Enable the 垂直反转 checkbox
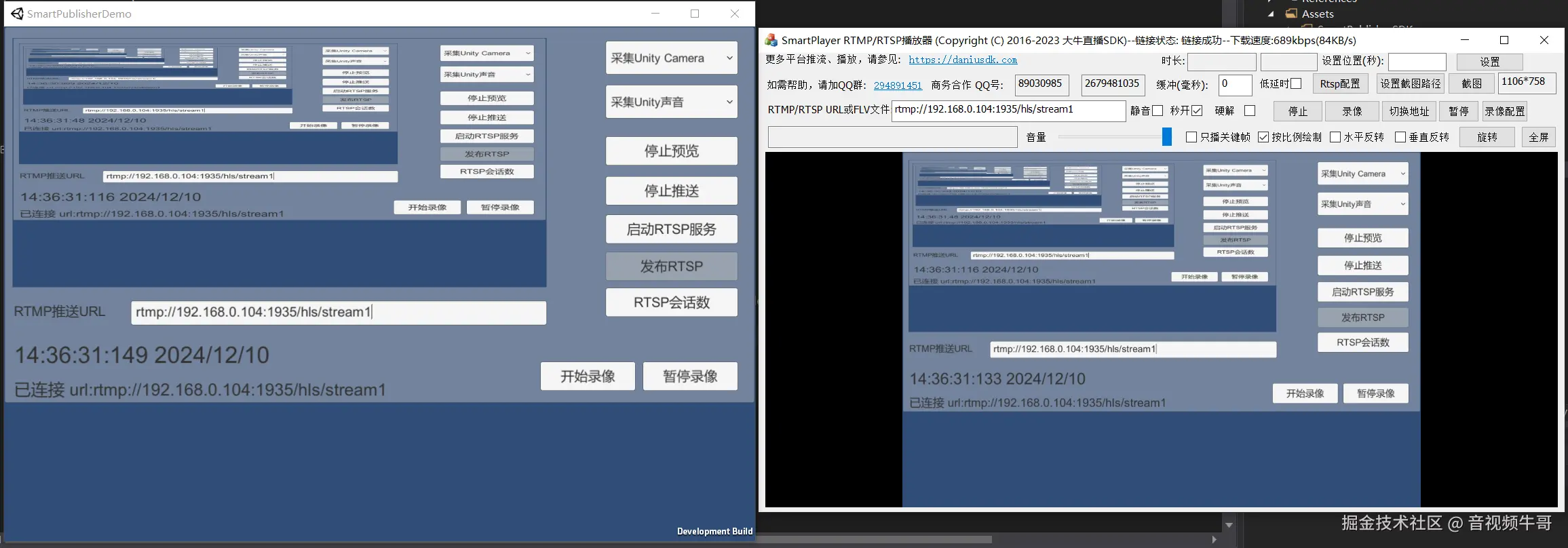 pos(1400,137)
